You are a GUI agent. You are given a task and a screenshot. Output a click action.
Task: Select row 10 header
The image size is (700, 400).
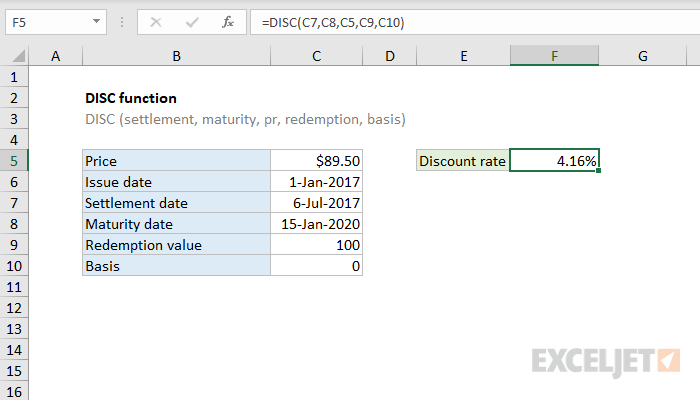(14, 266)
